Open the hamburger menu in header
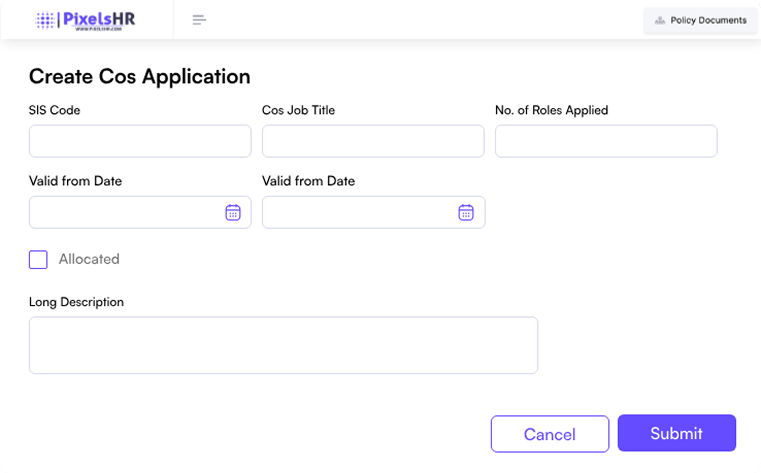The image size is (761, 473). pos(199,20)
